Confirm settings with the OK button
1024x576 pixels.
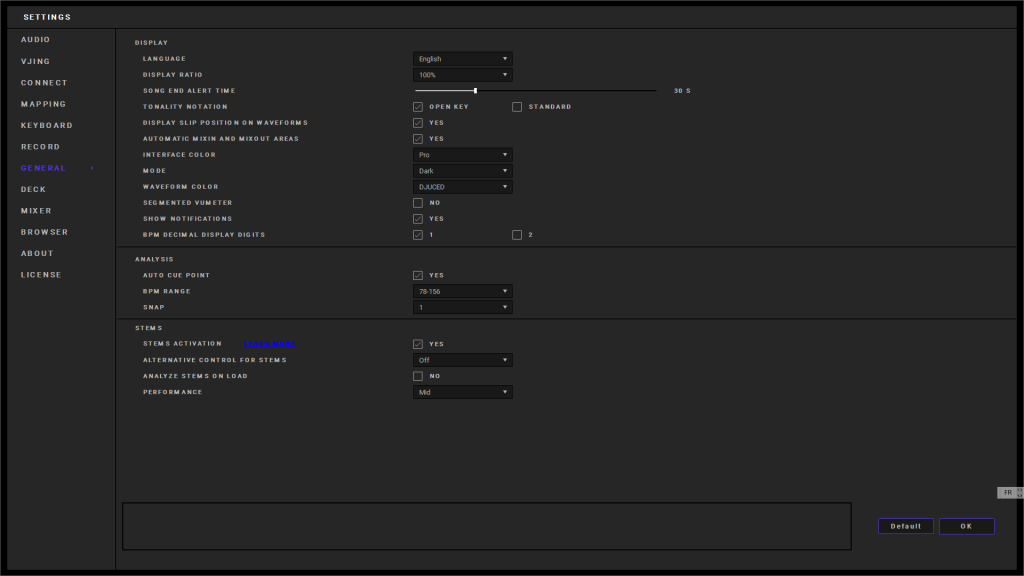966,526
